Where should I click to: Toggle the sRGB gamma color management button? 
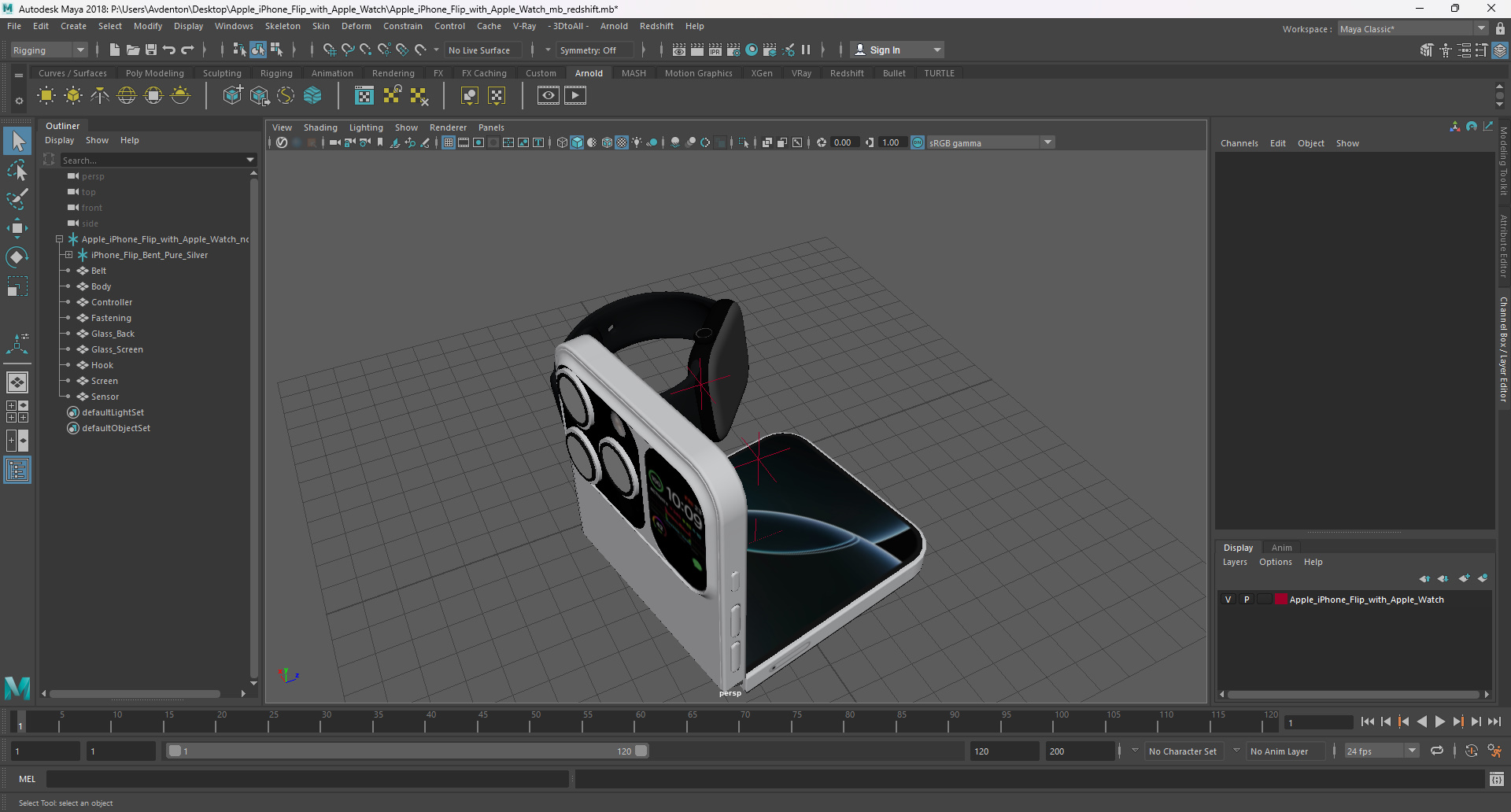coord(918,142)
